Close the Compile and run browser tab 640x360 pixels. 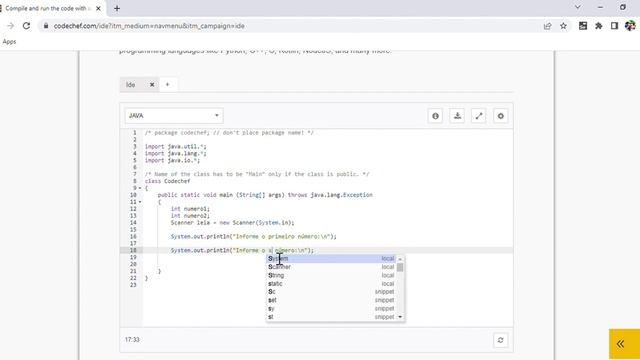coord(98,8)
